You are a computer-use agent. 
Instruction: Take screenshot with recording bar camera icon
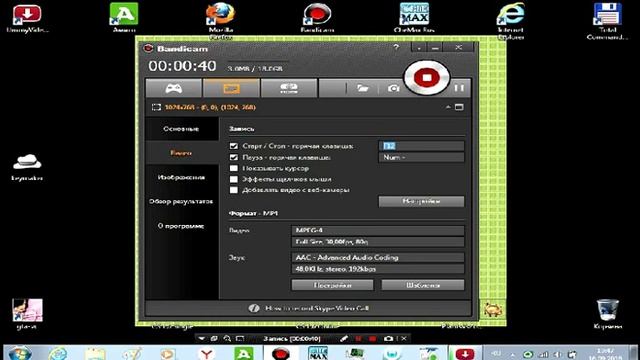pos(388,338)
